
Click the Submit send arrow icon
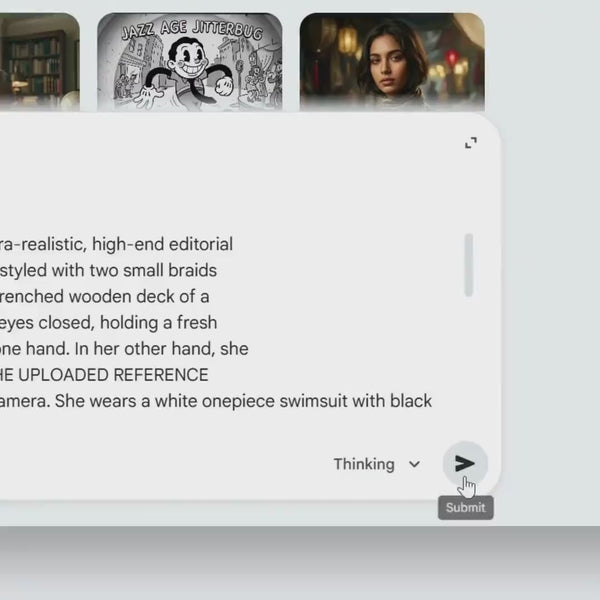tap(465, 464)
